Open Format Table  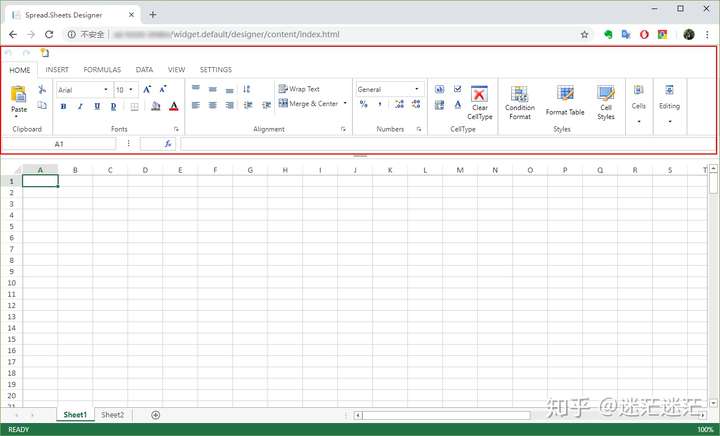click(x=565, y=101)
